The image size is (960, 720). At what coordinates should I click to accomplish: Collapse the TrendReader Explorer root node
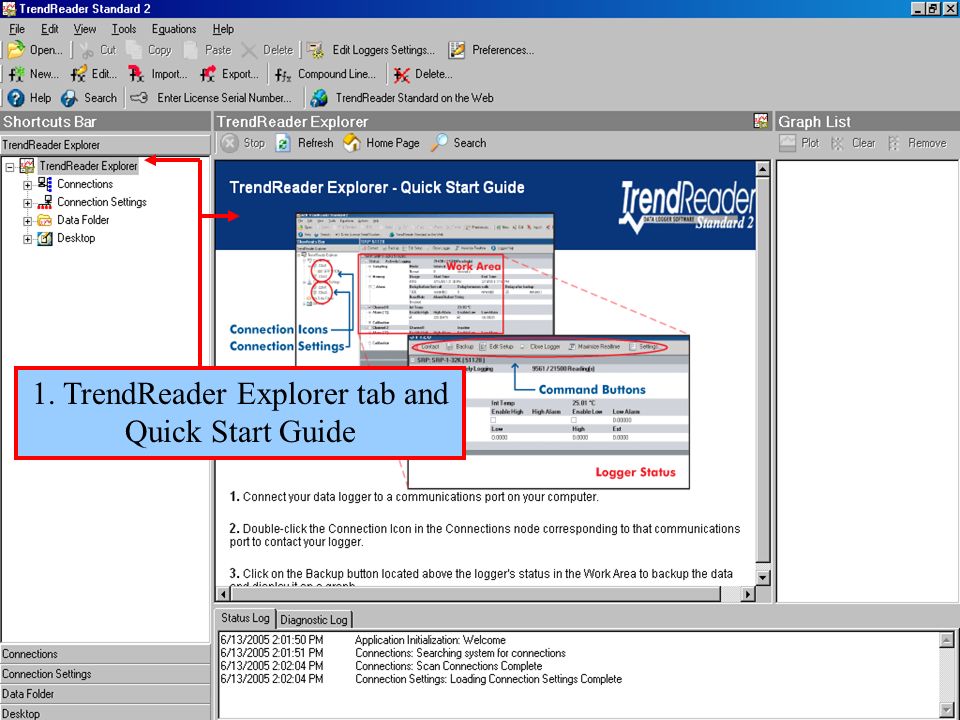(x=10, y=167)
